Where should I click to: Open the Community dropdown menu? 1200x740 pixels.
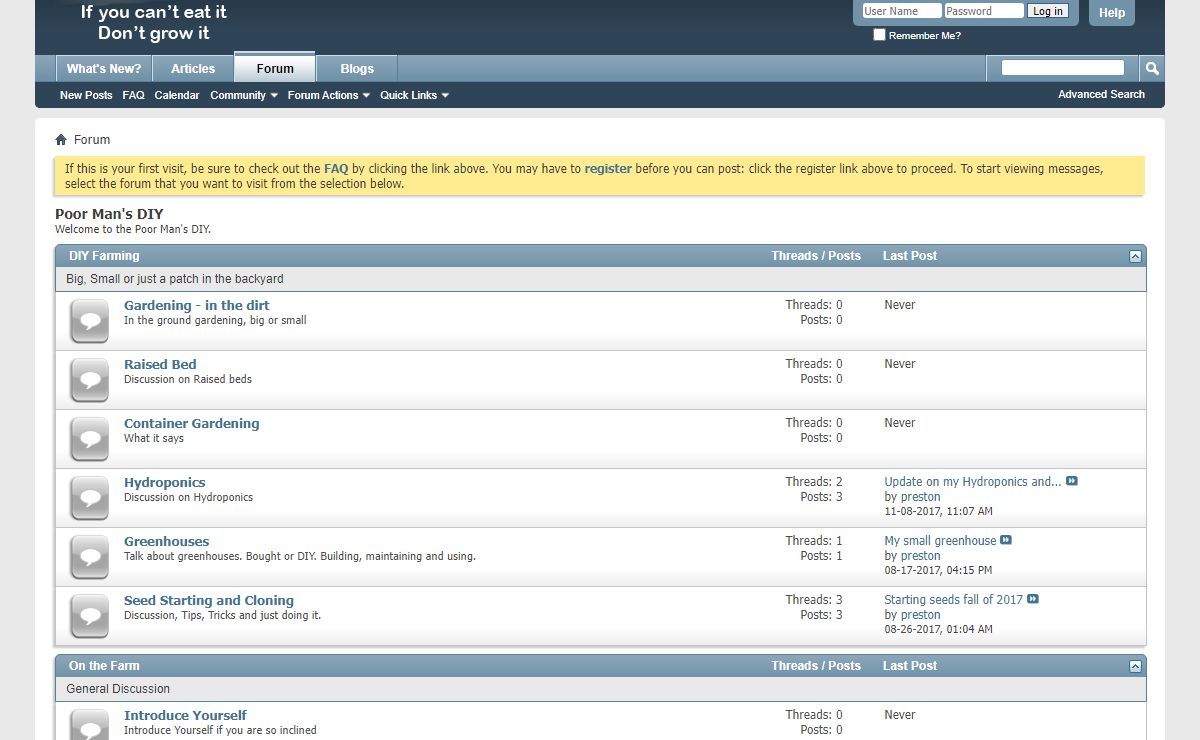coord(243,95)
